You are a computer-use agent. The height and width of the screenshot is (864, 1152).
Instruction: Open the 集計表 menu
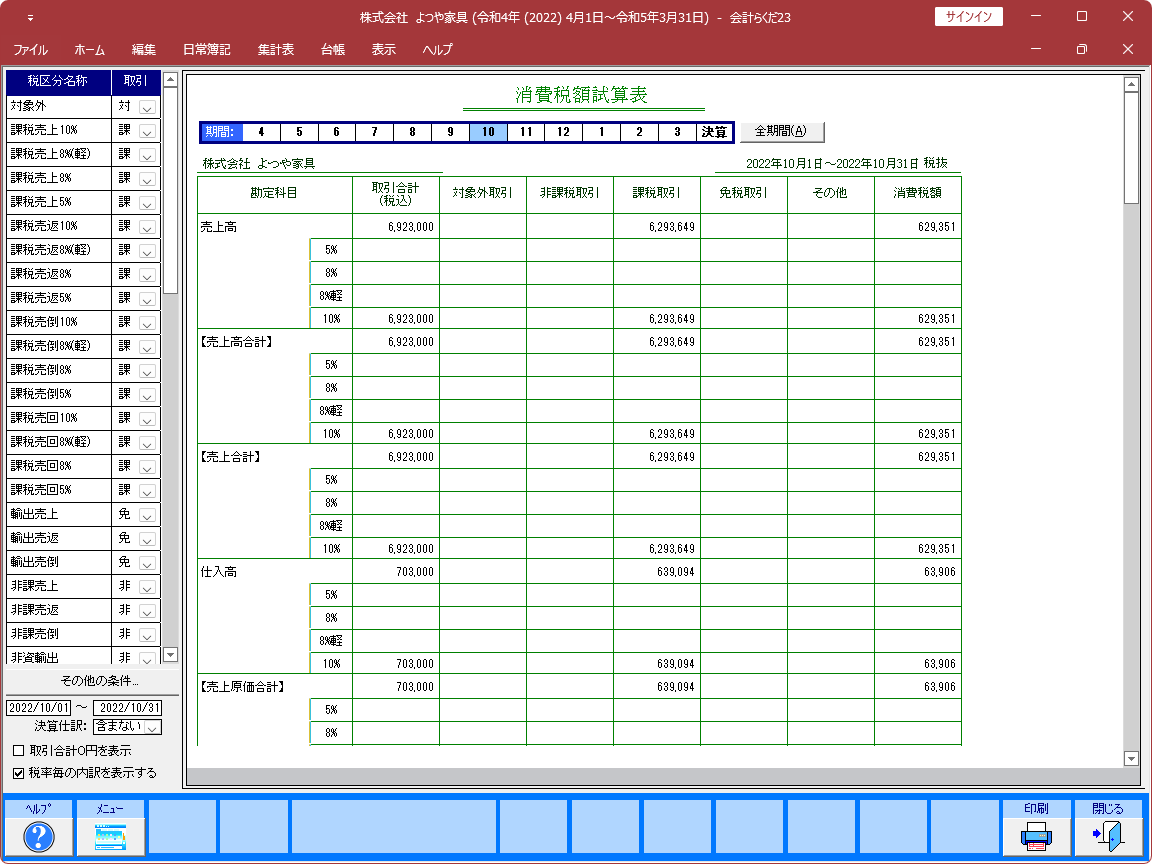(x=276, y=50)
